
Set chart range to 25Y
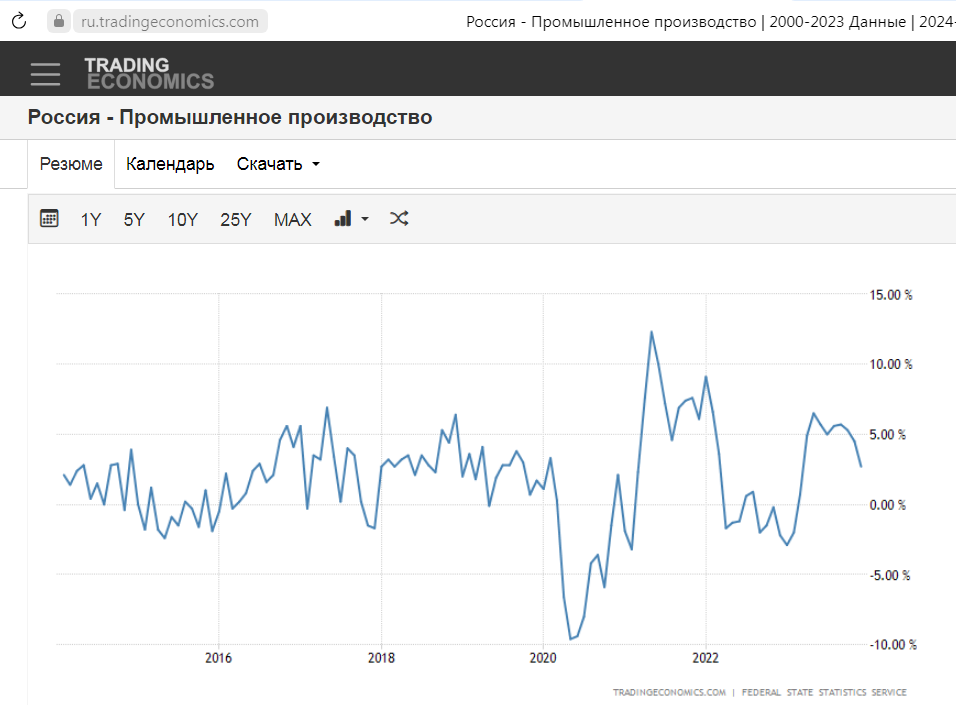pyautogui.click(x=236, y=220)
